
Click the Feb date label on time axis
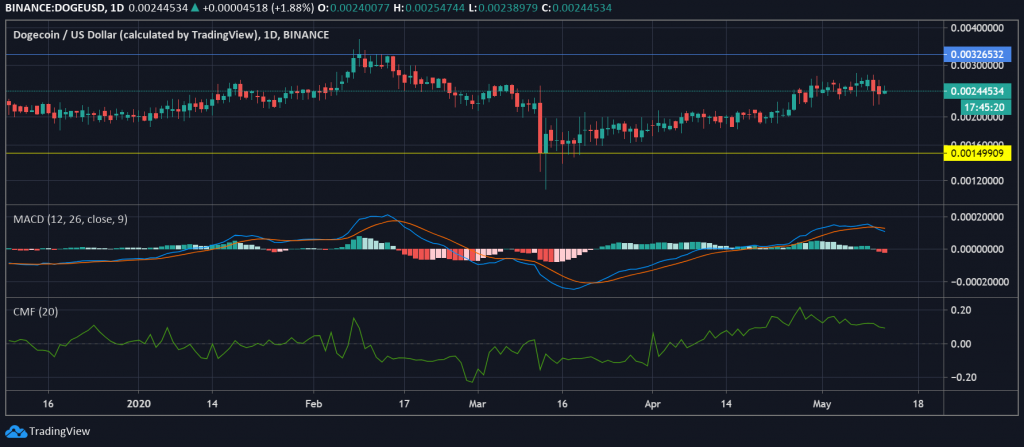point(314,403)
